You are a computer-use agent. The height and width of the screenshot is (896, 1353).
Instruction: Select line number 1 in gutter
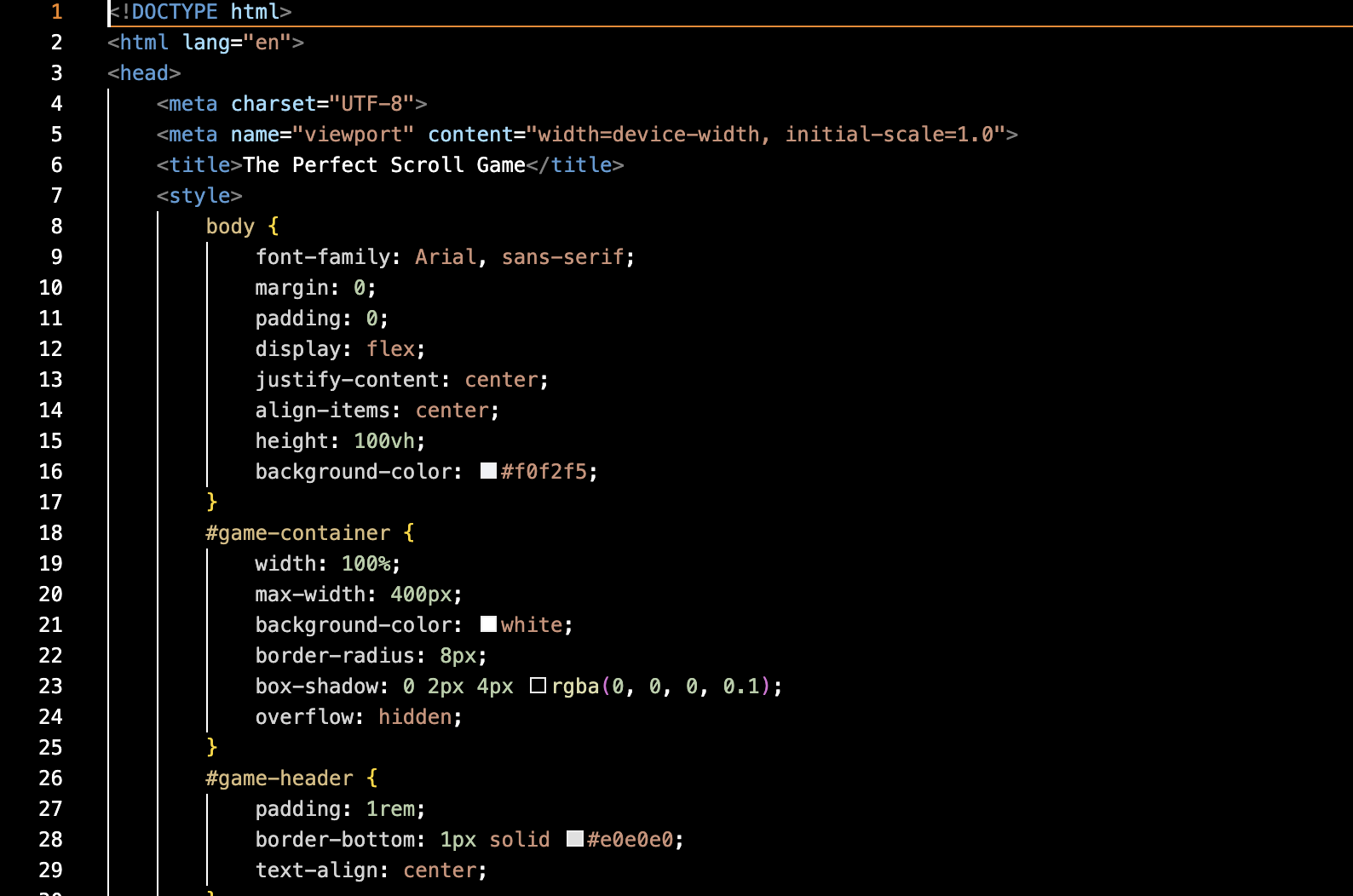pyautogui.click(x=56, y=12)
